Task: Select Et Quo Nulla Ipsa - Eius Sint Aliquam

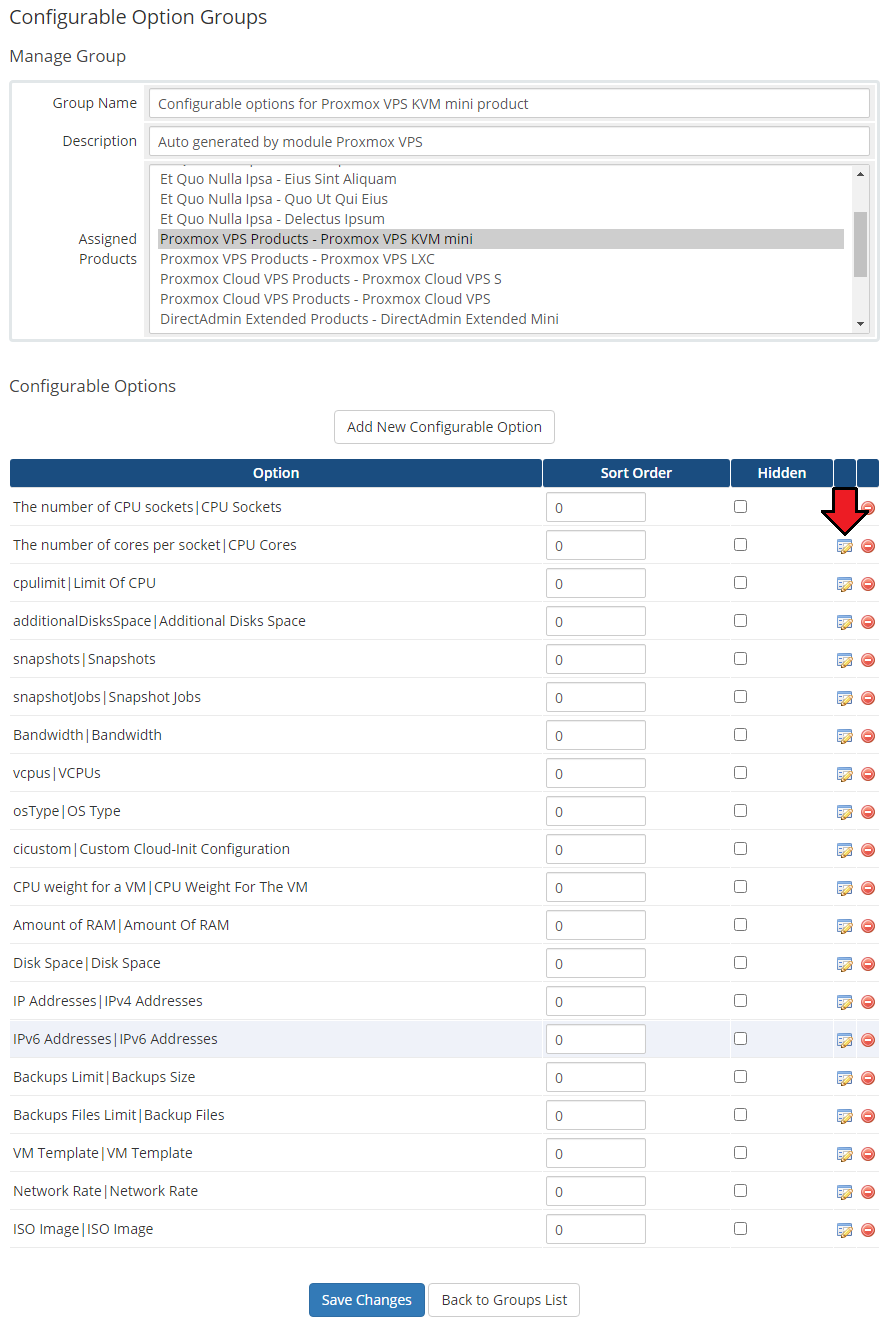Action: pos(501,179)
